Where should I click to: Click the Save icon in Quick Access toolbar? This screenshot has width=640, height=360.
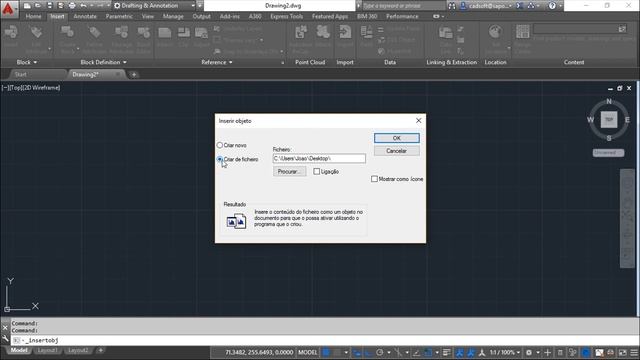click(49, 6)
